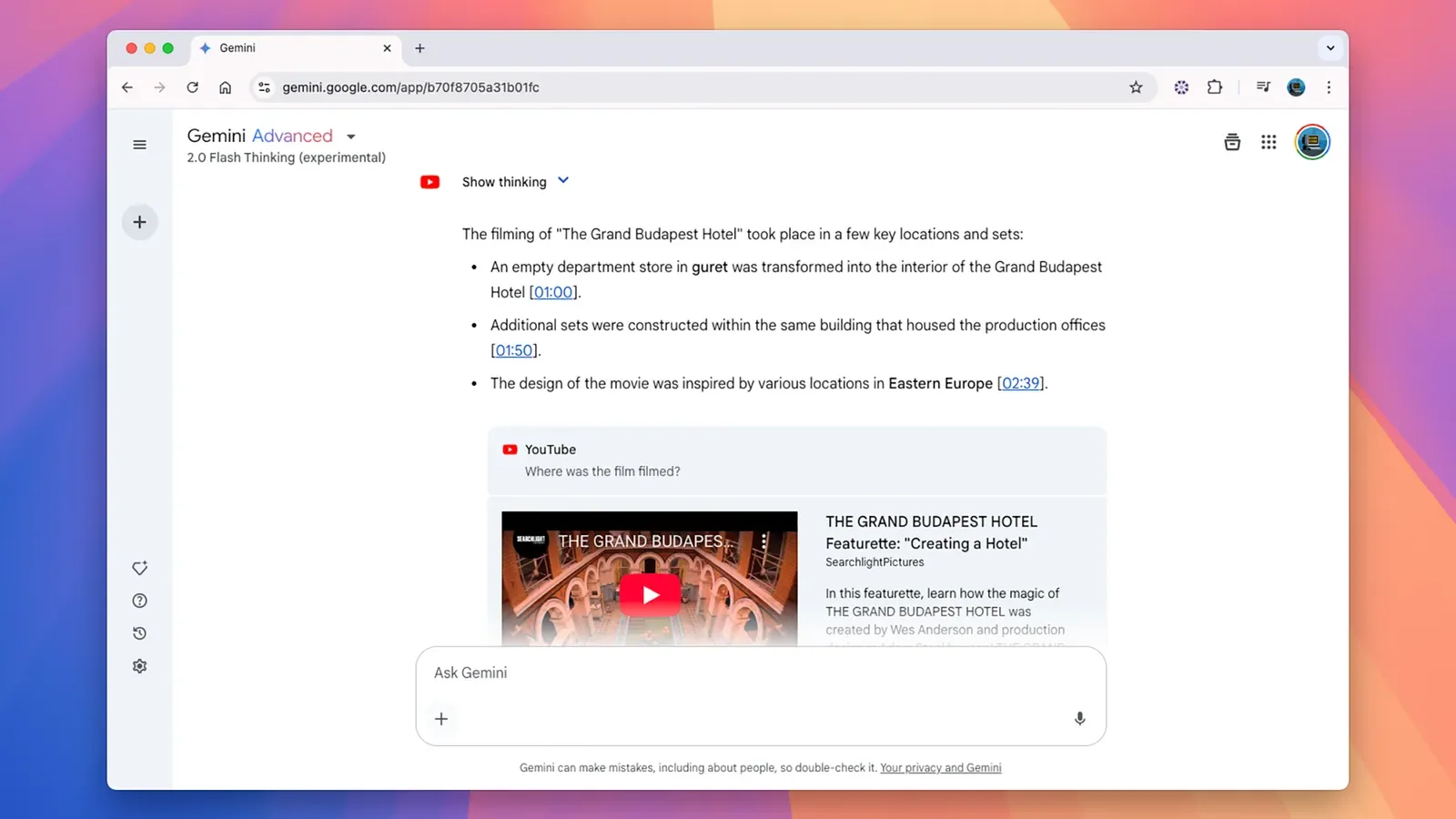The image size is (1456, 819).
Task: Open the Gemini model selector dropdown
Action: pyautogui.click(x=350, y=136)
